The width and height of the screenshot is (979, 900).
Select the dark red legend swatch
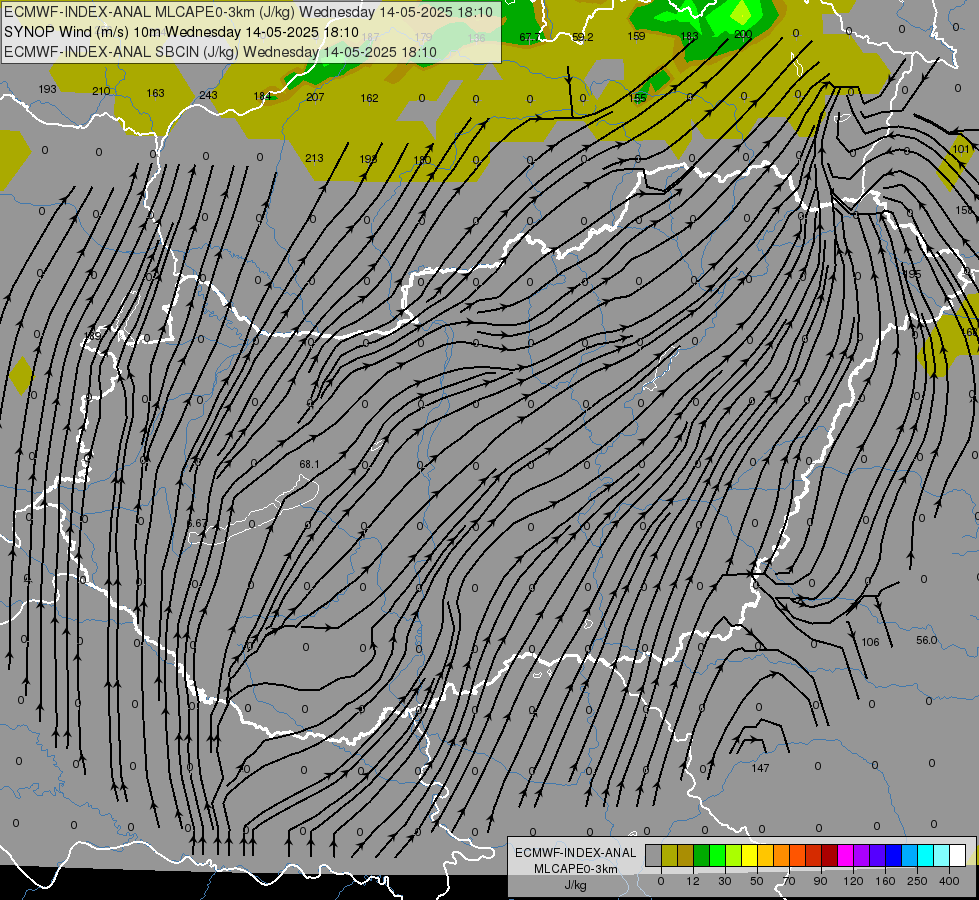point(829,855)
